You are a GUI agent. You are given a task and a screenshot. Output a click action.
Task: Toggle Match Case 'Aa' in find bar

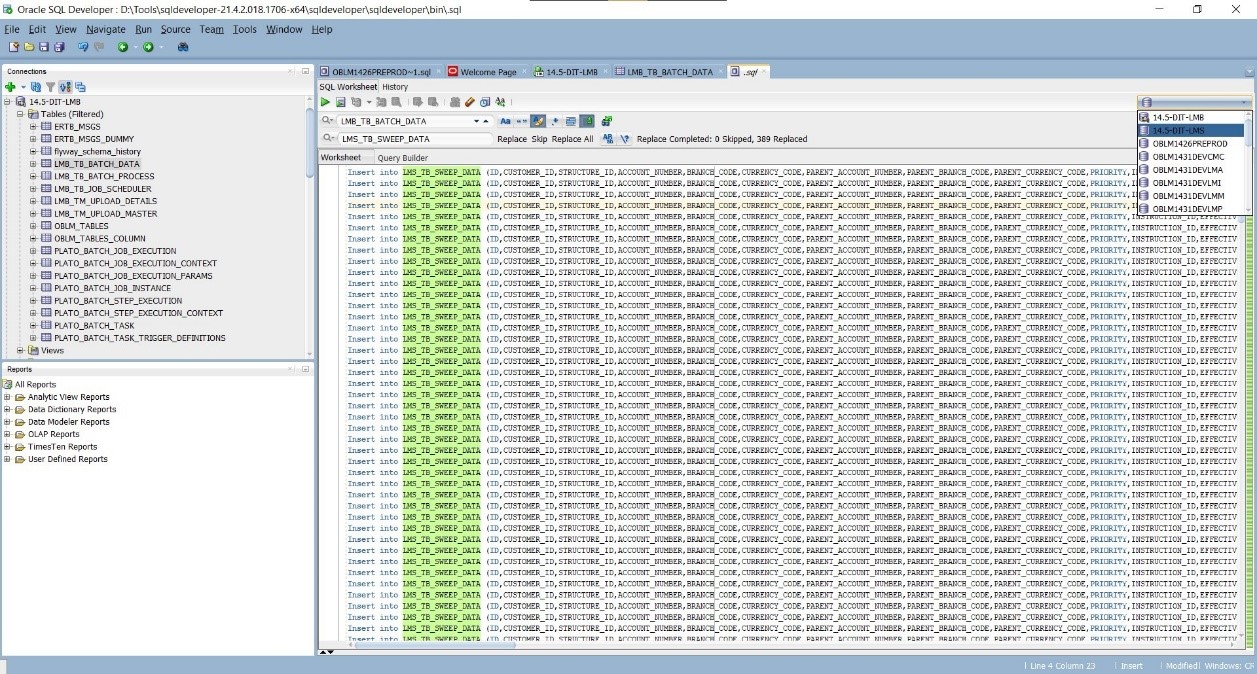(505, 121)
